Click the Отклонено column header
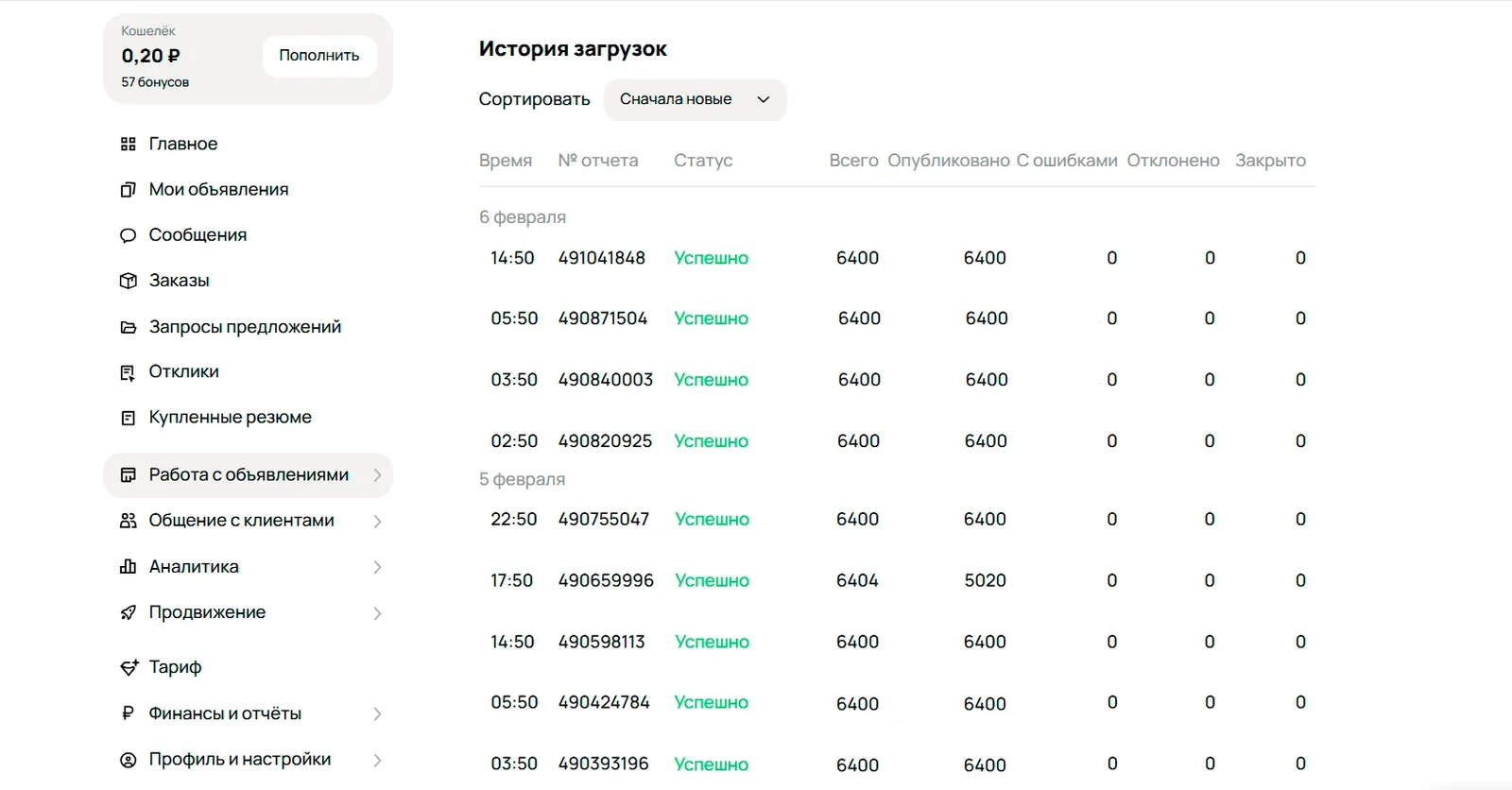The image size is (1512, 790). click(1173, 161)
